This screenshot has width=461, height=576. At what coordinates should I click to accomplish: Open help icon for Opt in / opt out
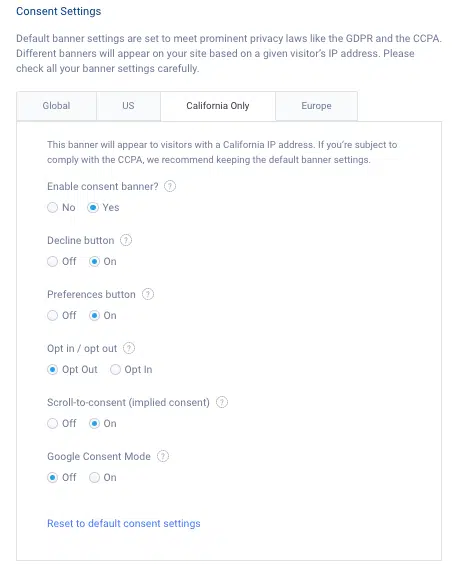tap(129, 348)
